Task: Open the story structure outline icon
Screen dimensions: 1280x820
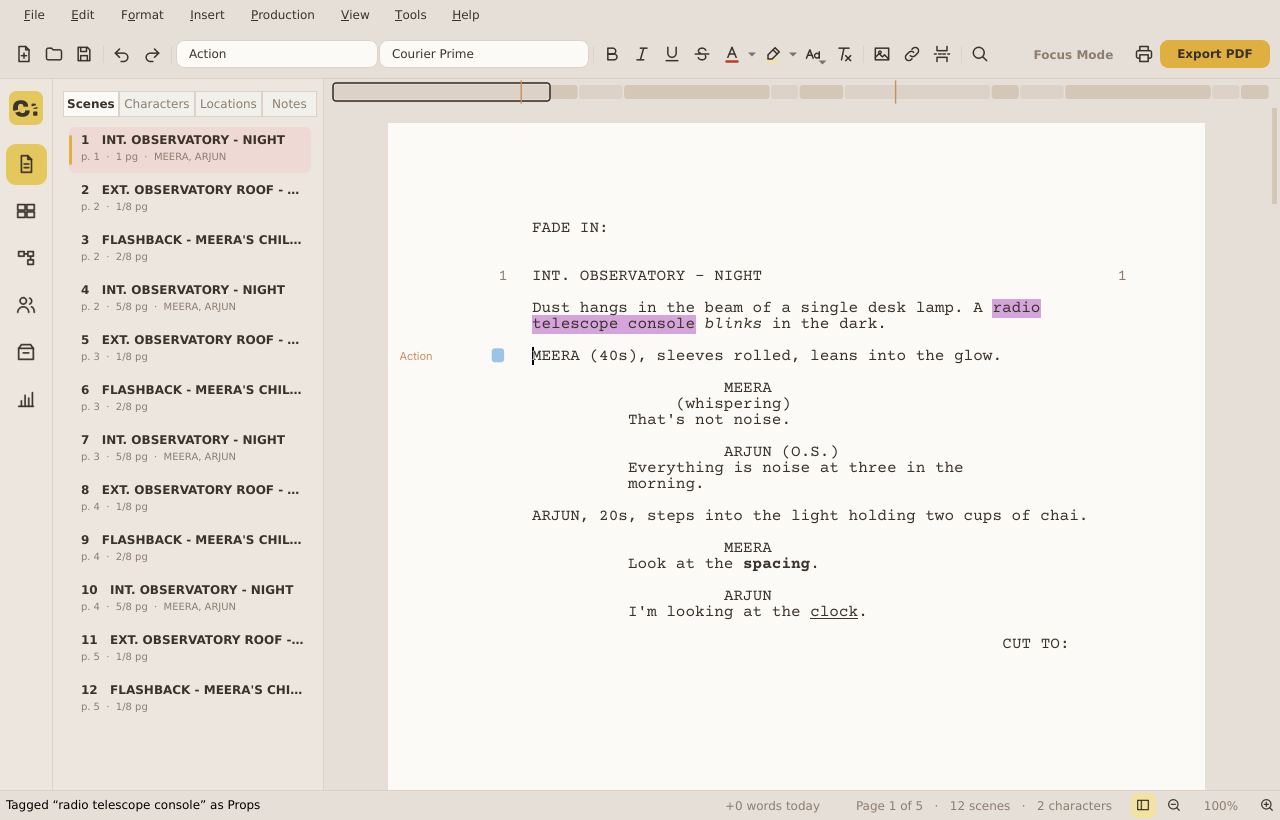Action: pyautogui.click(x=26, y=258)
